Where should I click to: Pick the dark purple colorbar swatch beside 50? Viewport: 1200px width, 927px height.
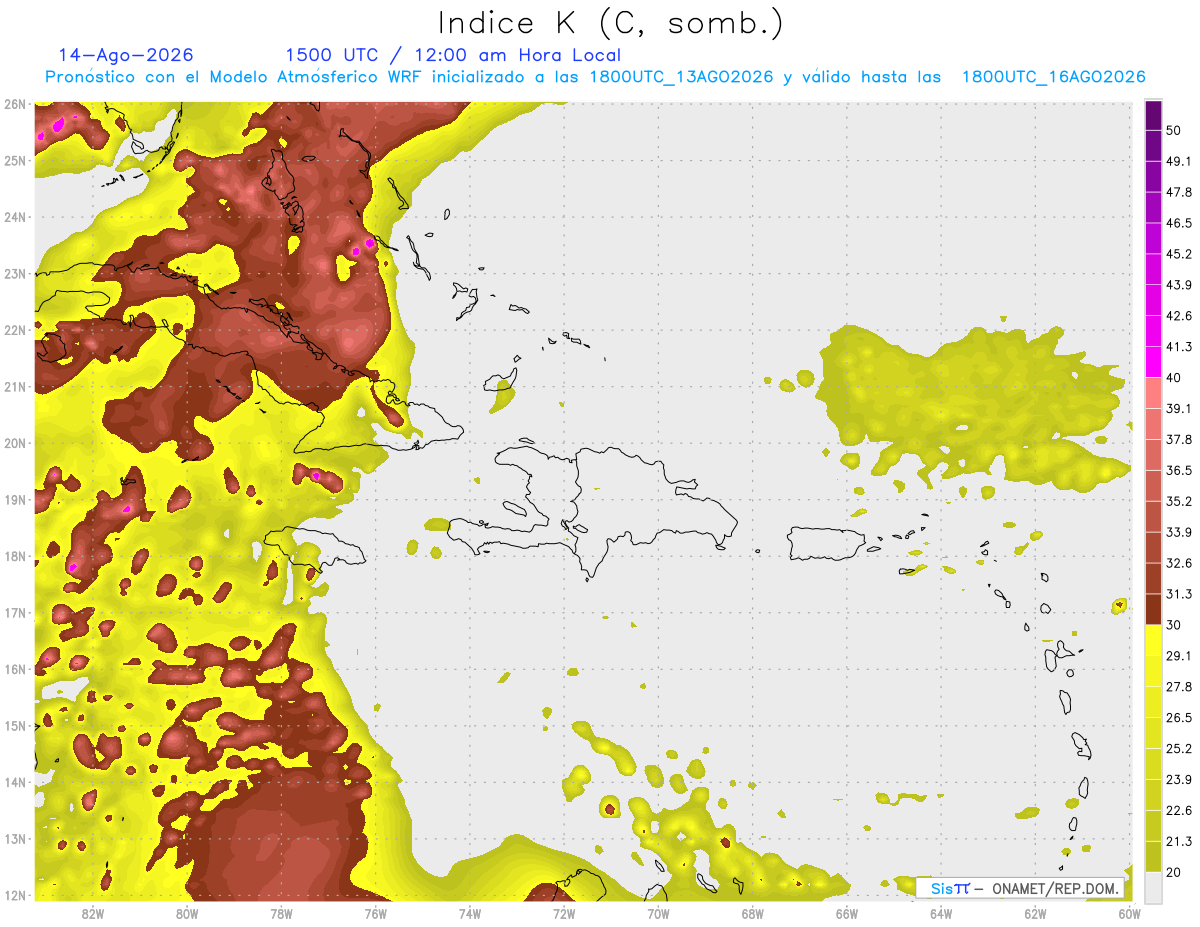coord(1153,115)
